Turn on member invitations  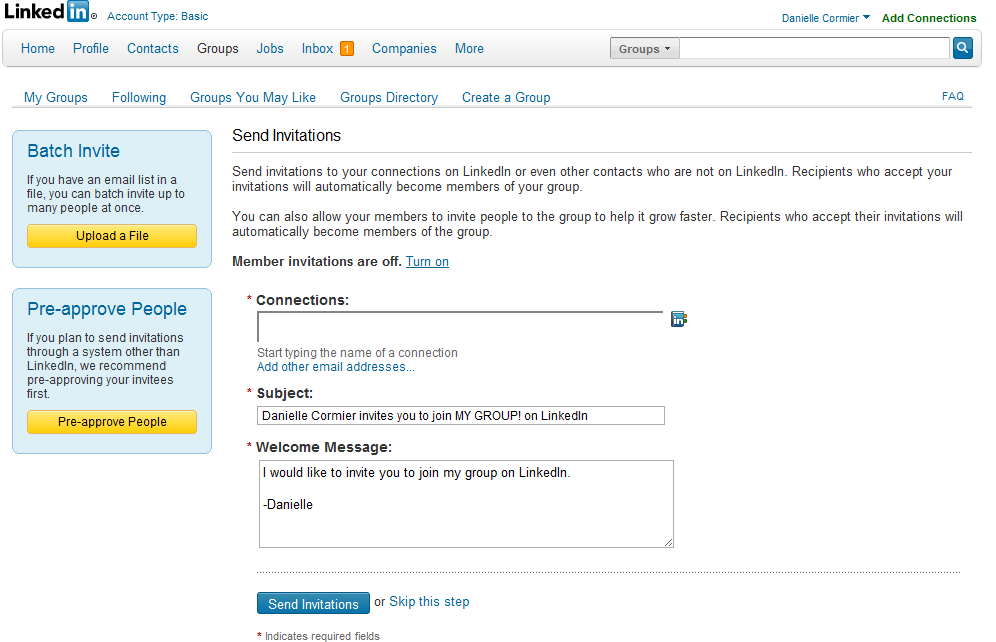click(x=427, y=262)
